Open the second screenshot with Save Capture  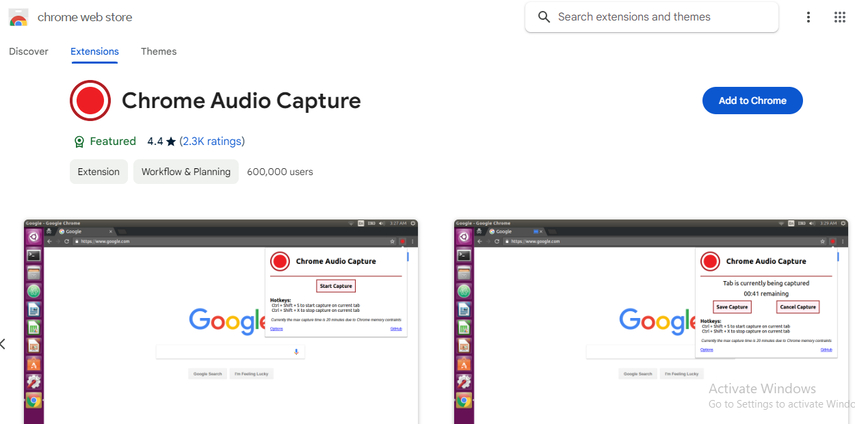click(x=652, y=322)
